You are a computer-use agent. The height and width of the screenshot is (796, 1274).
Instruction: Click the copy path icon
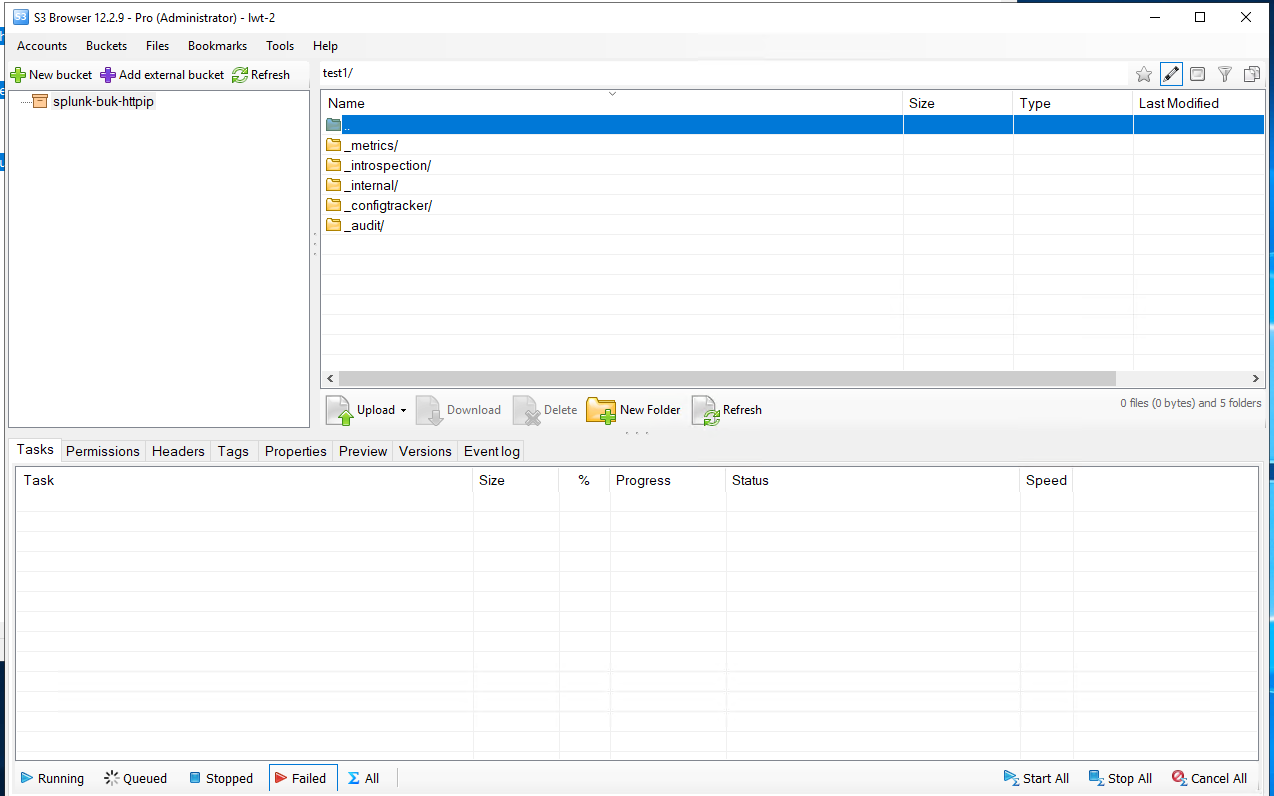(x=1251, y=74)
